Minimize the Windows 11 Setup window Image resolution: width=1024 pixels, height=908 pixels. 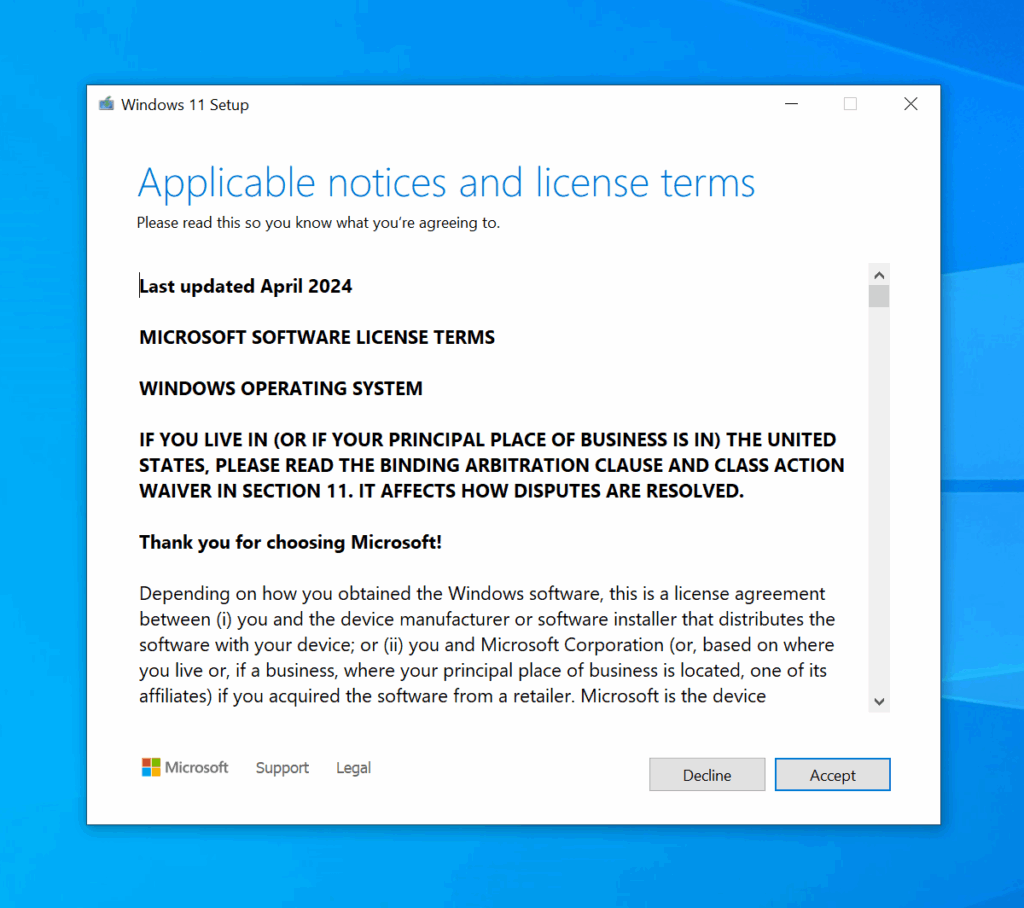pos(792,104)
